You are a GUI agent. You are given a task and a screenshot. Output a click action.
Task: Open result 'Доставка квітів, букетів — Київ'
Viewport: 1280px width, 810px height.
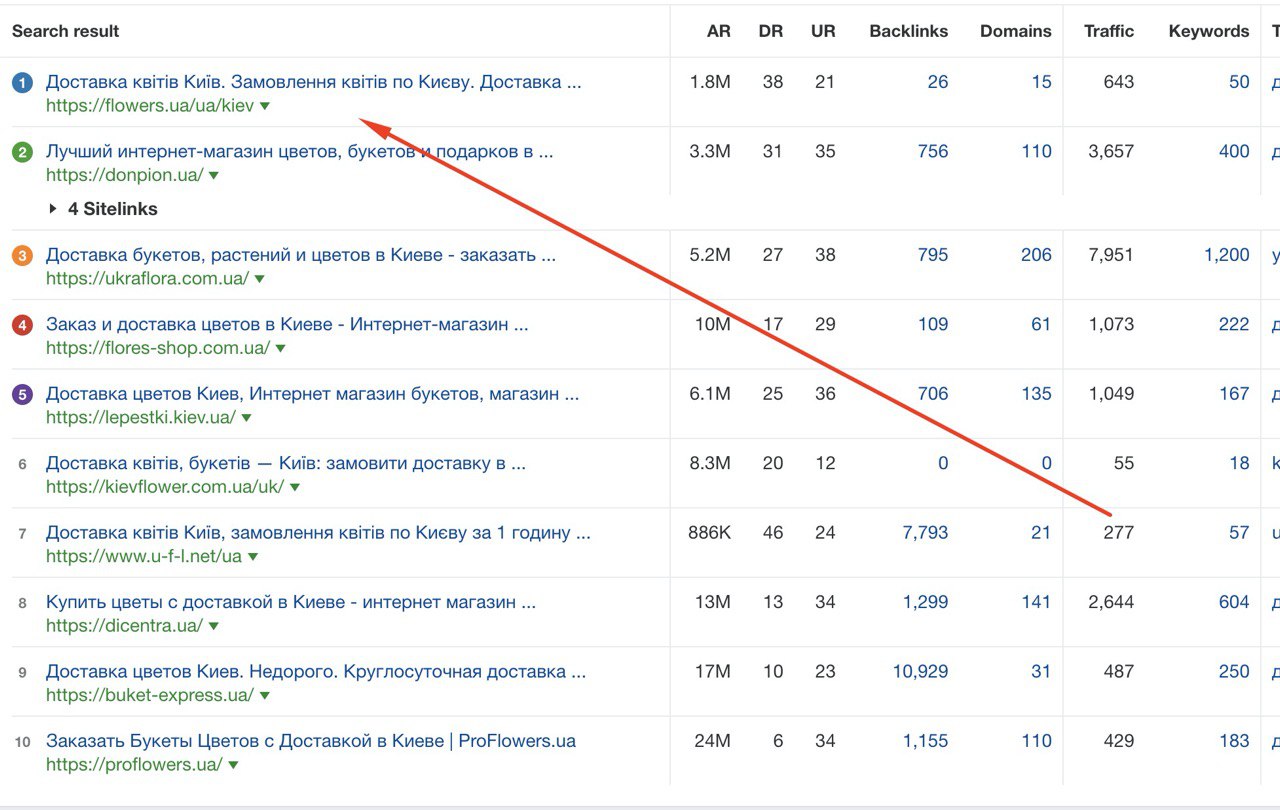click(x=286, y=463)
